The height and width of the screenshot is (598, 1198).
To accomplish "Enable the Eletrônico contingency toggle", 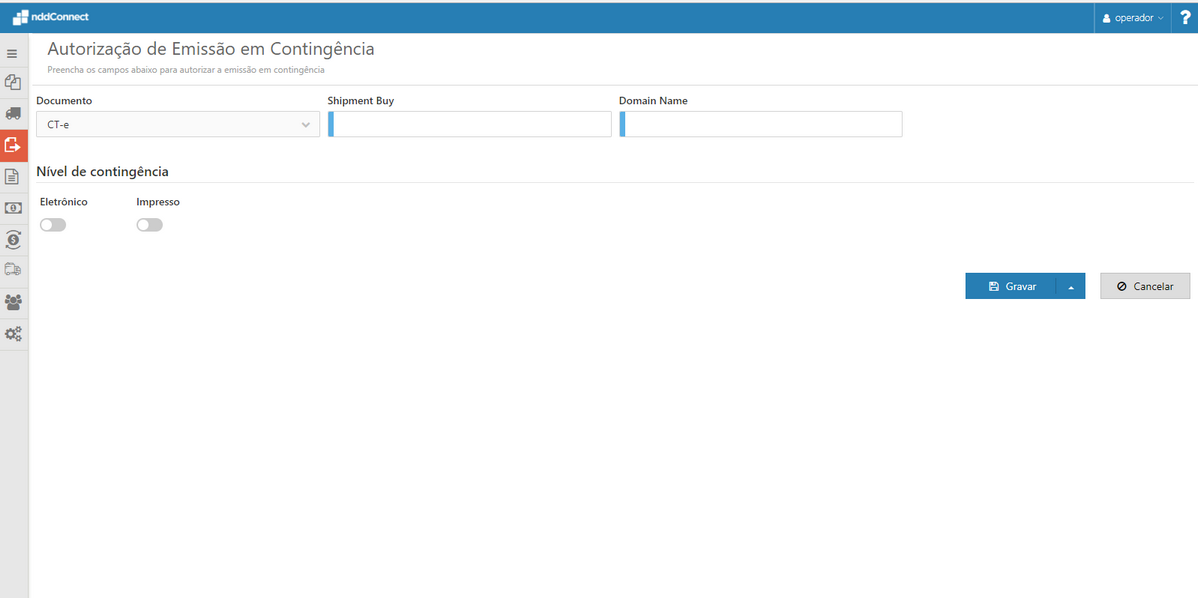I will click(x=52, y=224).
